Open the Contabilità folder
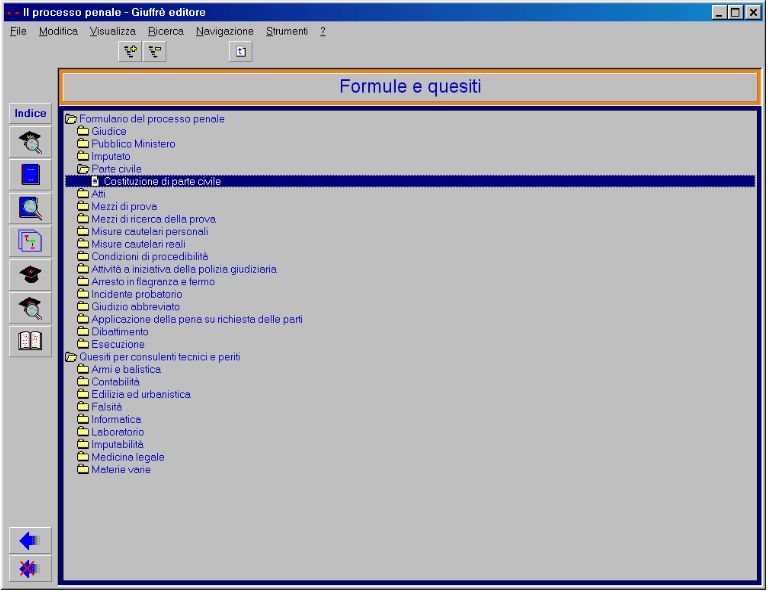The width and height of the screenshot is (768, 591). click(x=108, y=382)
